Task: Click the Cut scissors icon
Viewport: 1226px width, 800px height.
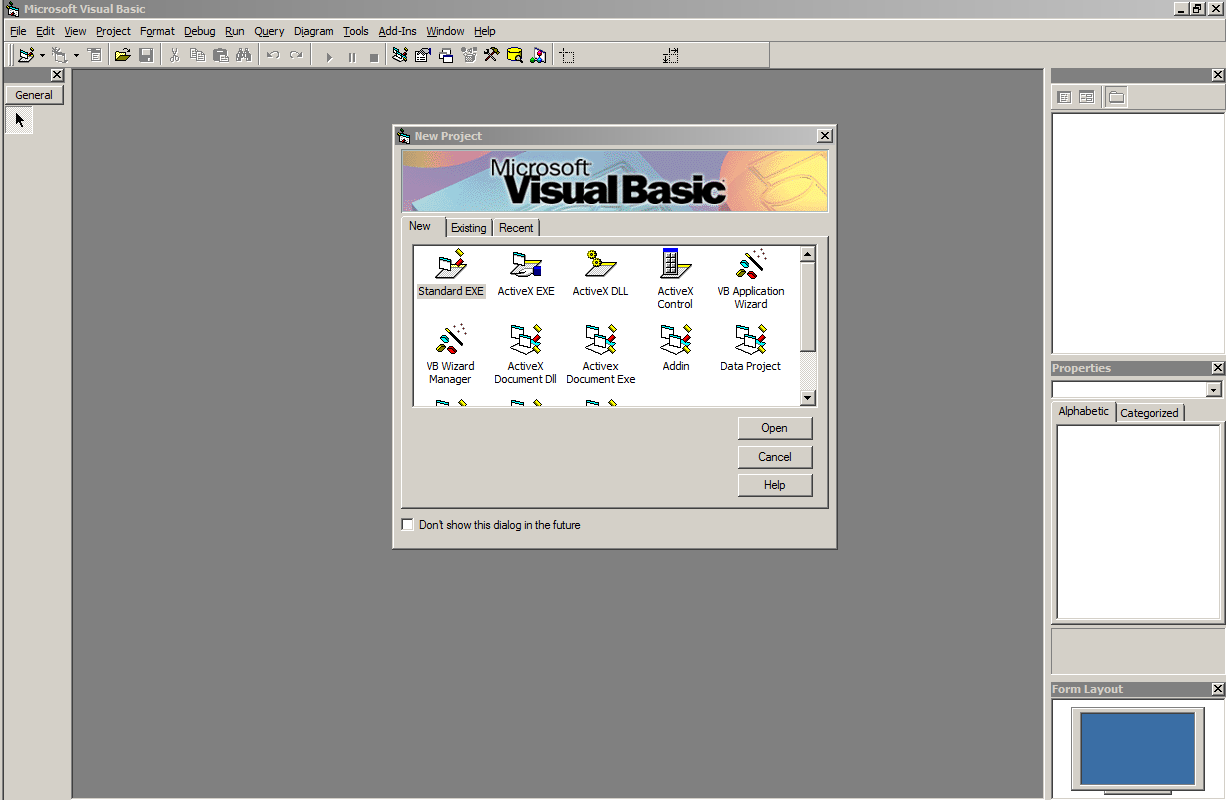Action: (174, 56)
